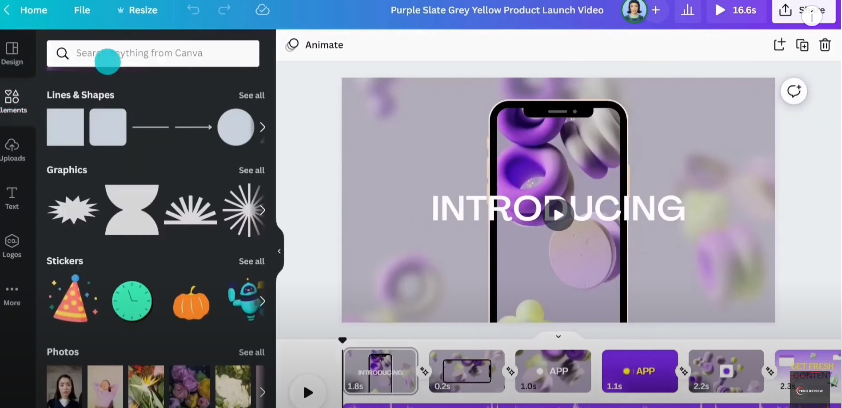Expand Lines & Shapes row with arrow
The image size is (842, 408).
click(x=263, y=127)
